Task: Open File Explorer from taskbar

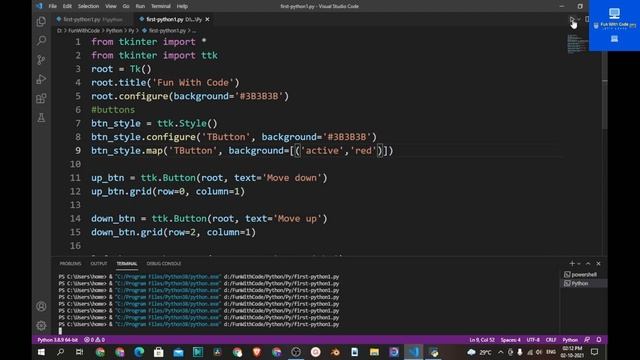Action: pos(374,352)
